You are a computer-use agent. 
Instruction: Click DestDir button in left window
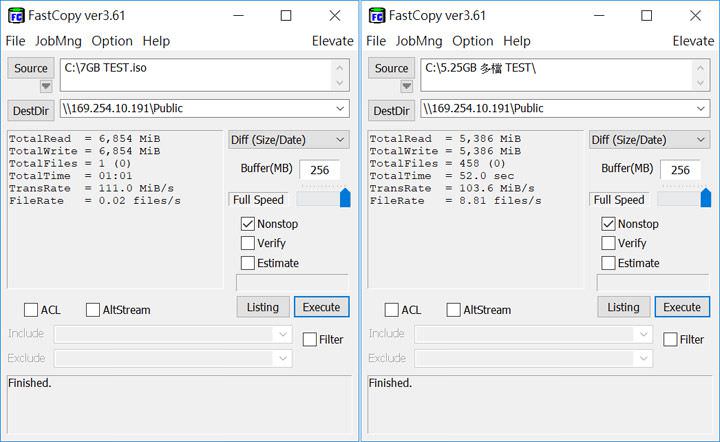tap(31, 111)
